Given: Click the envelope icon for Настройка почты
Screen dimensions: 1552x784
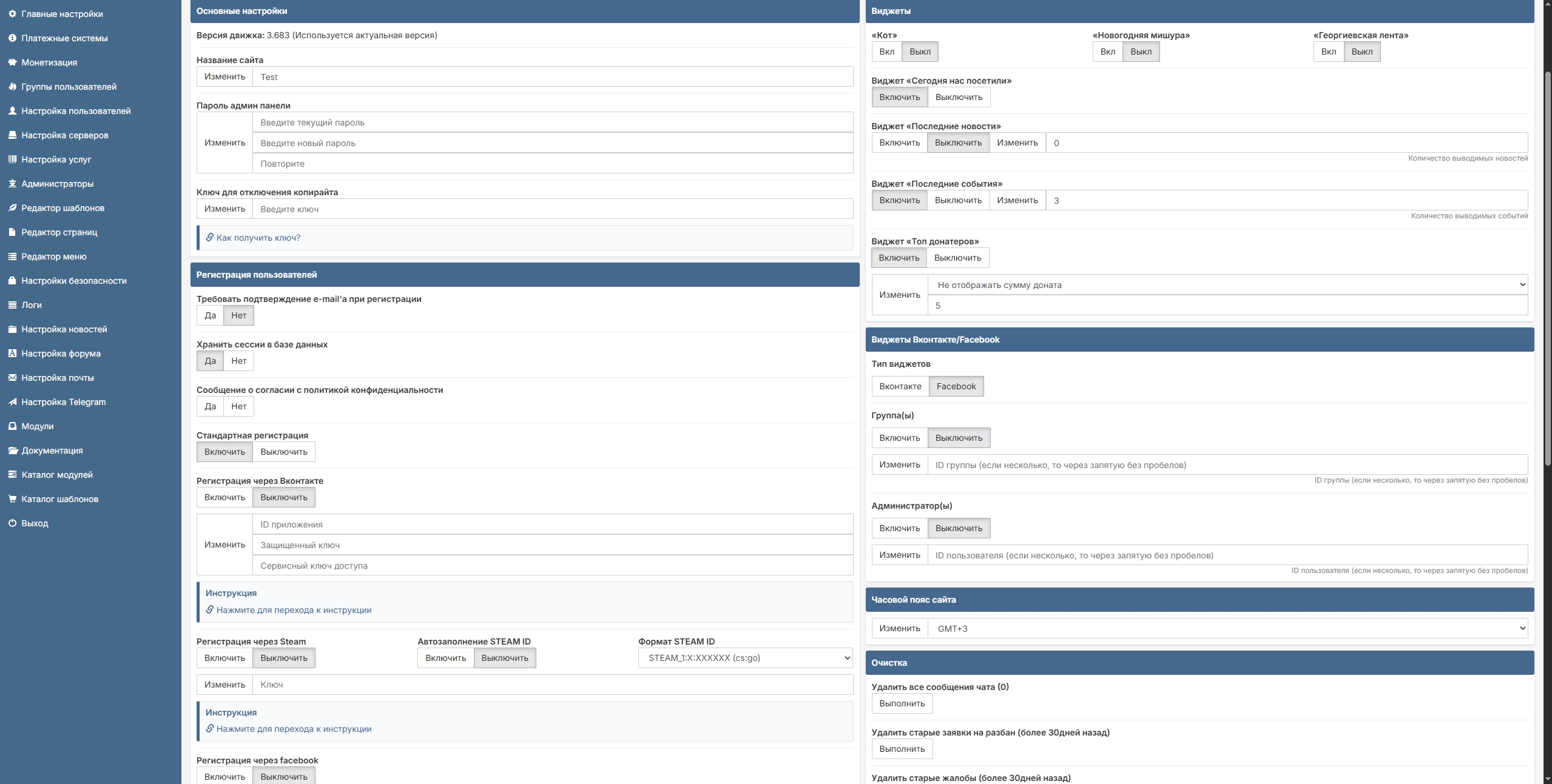Looking at the screenshot, I should tap(12, 378).
